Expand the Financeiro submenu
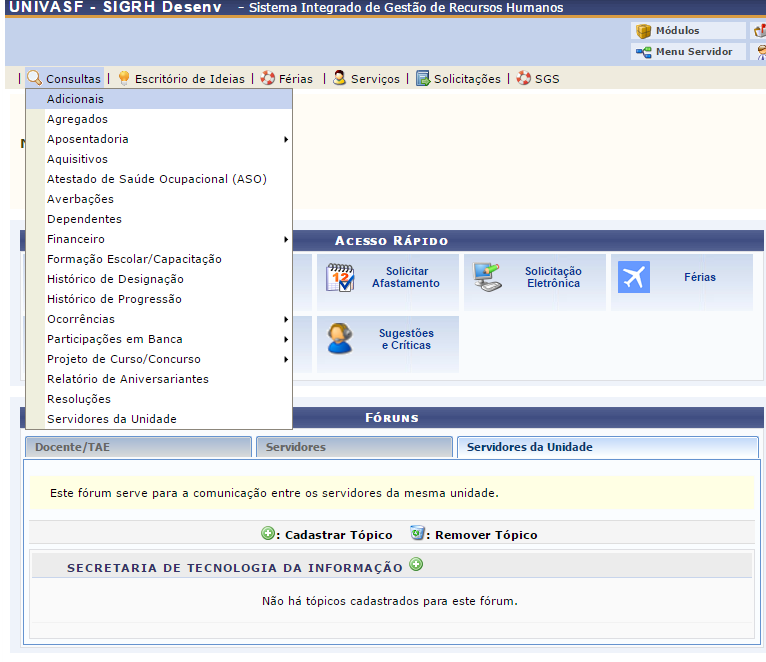This screenshot has height=662, width=766. click(76, 239)
